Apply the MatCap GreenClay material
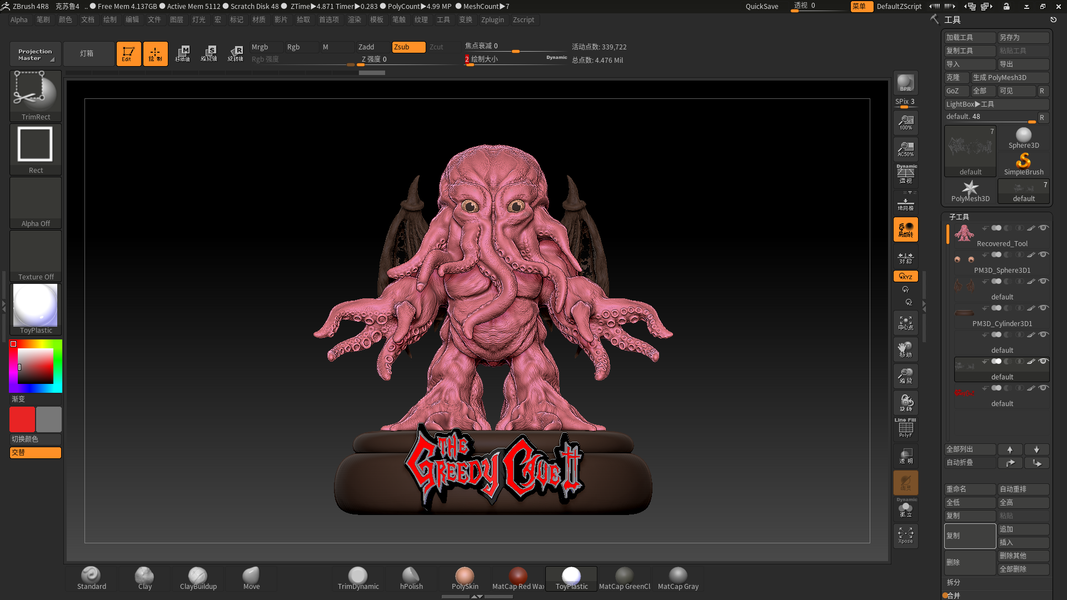This screenshot has height=600, width=1067. [x=625, y=578]
